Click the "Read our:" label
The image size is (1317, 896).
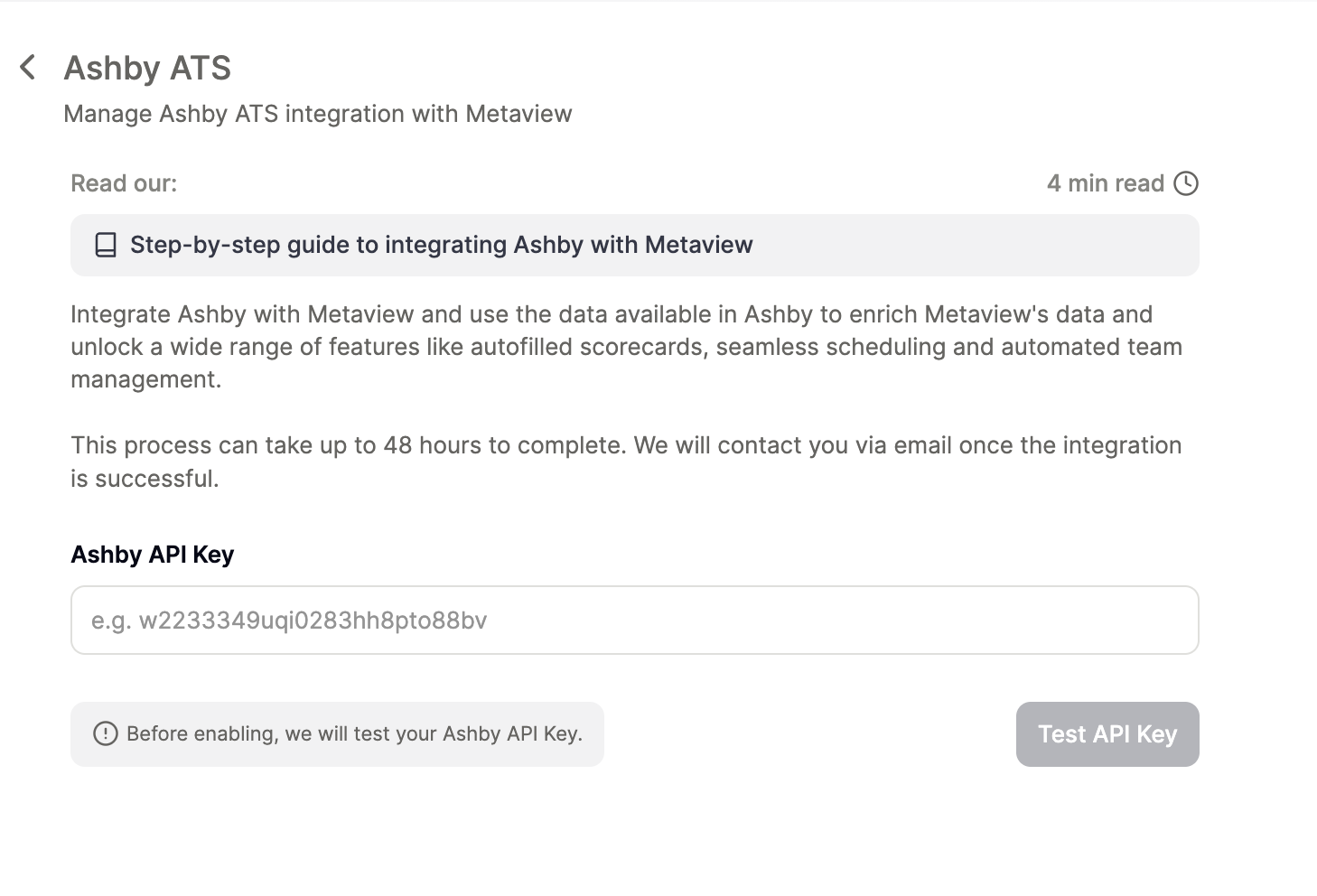(124, 183)
